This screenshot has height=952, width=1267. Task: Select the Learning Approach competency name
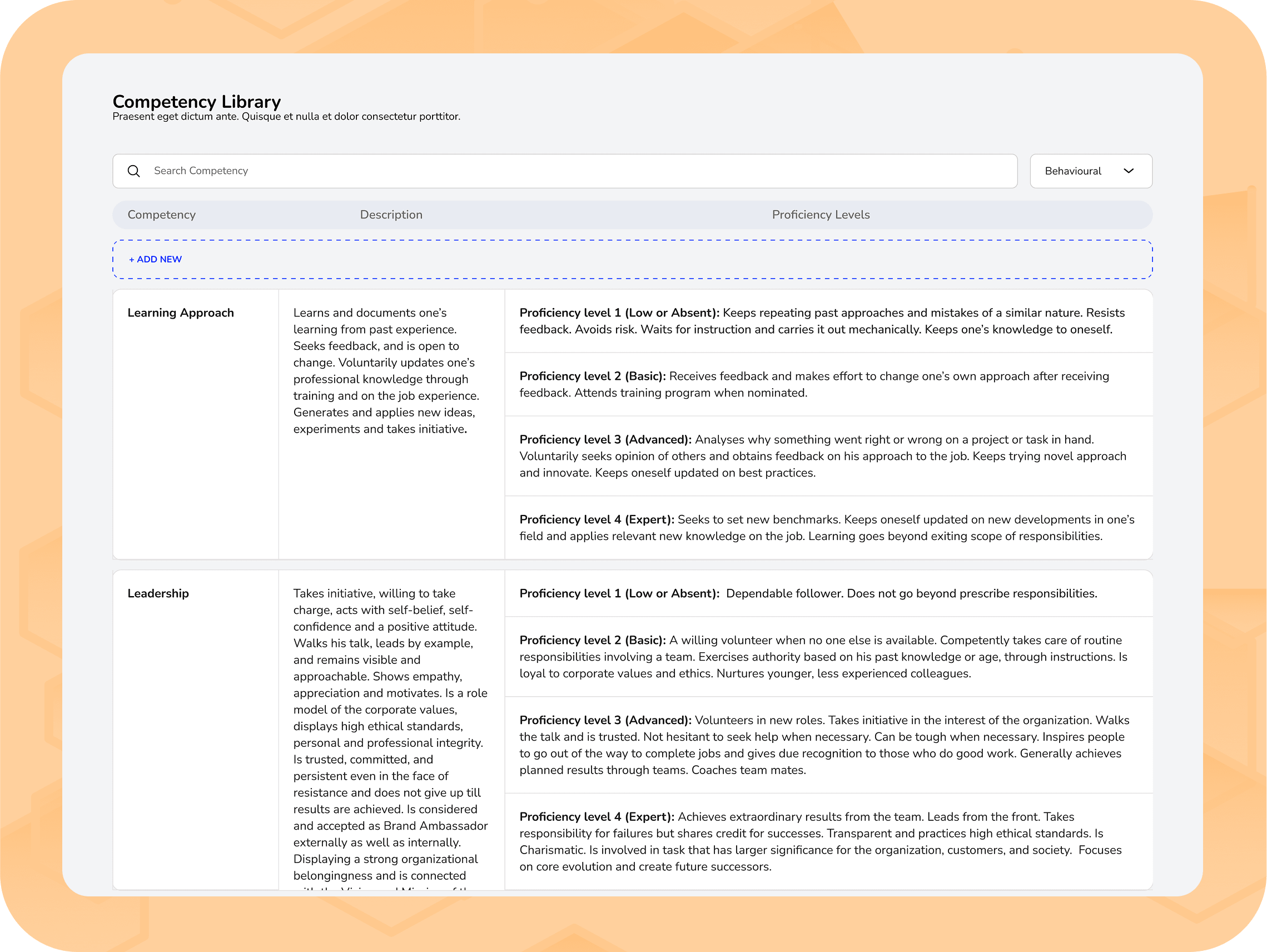[181, 313]
